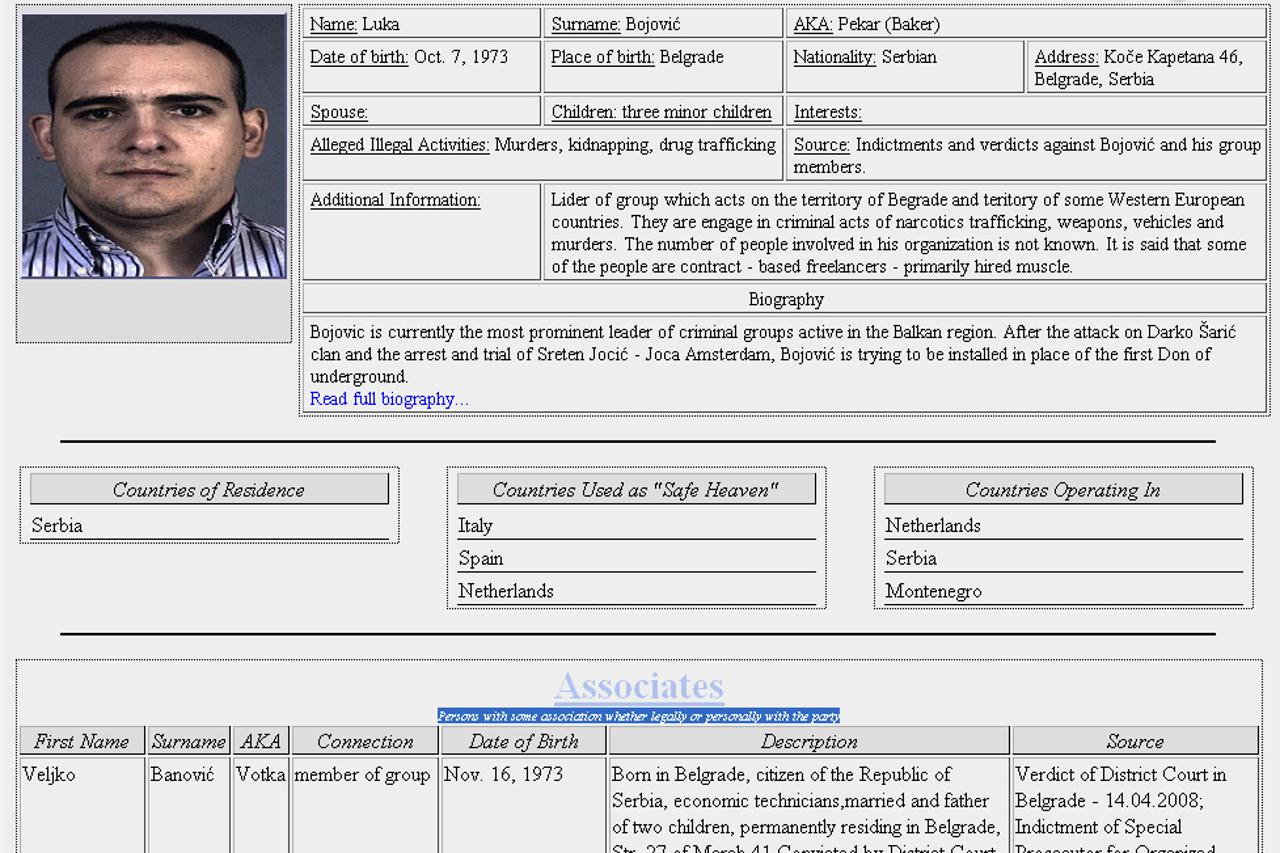Select "Serbia" under Countries Operating In

[x=1063, y=558]
